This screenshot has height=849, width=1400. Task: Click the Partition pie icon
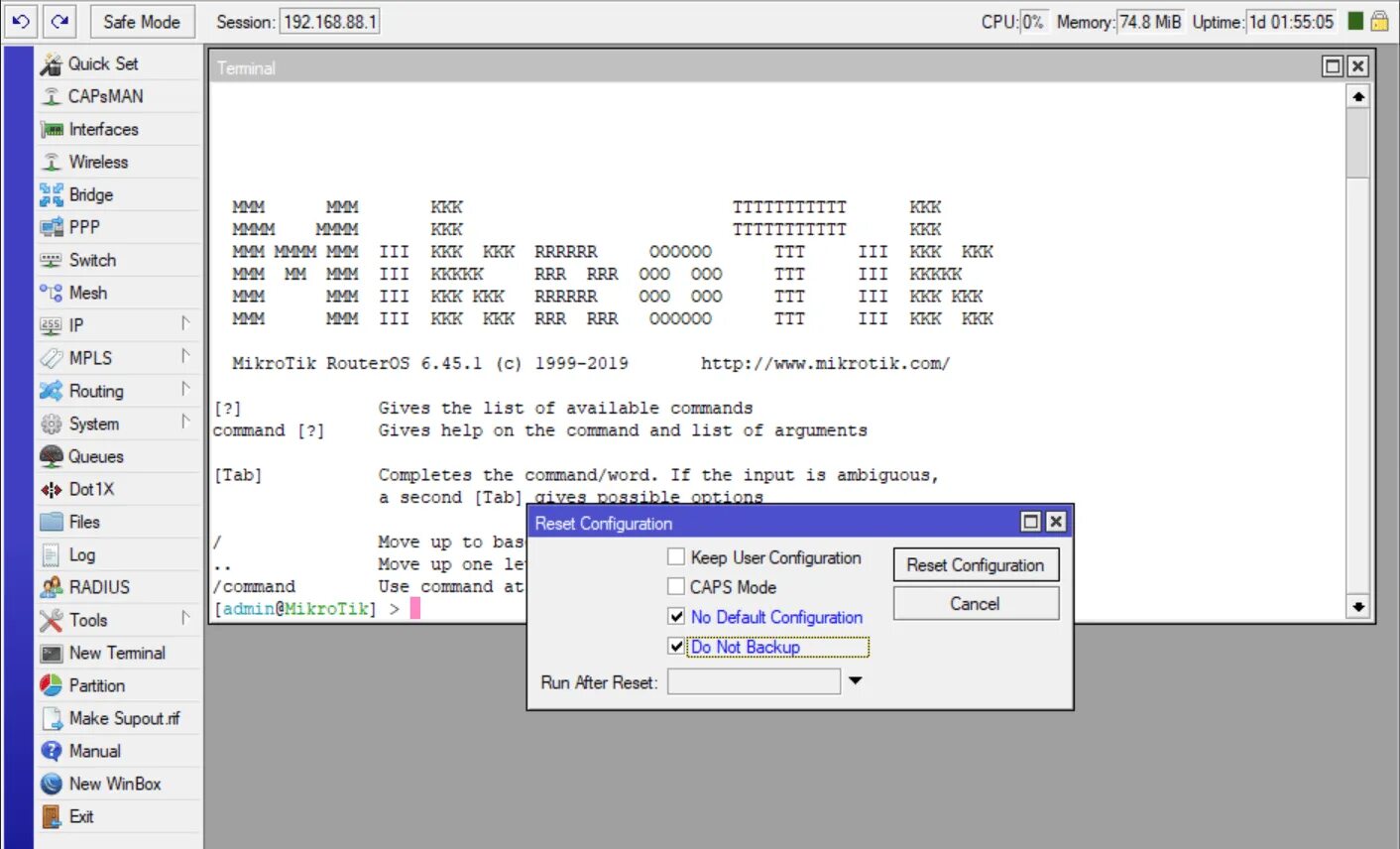tap(52, 686)
